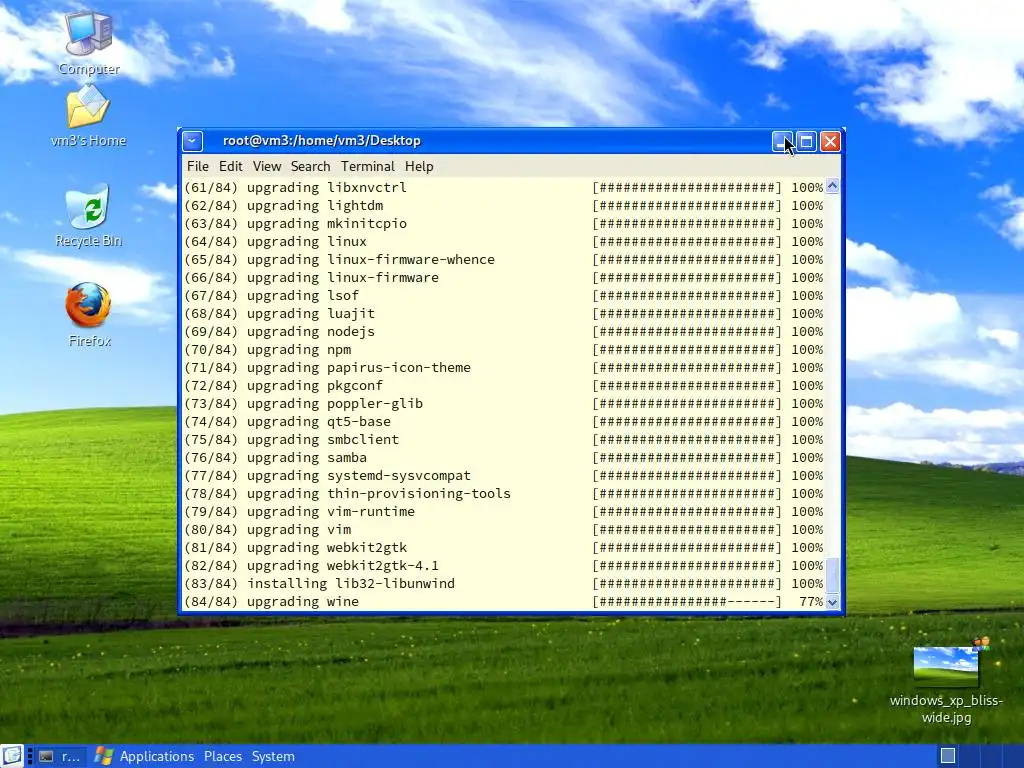
Task: Click the terminal scrollbar thumb
Action: (x=832, y=575)
